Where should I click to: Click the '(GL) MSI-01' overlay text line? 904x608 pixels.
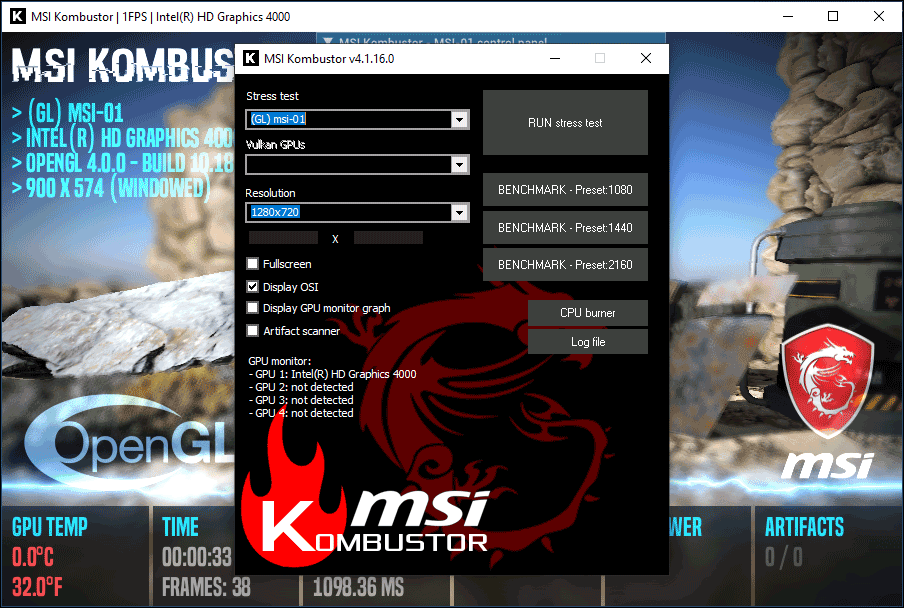pyautogui.click(x=67, y=112)
